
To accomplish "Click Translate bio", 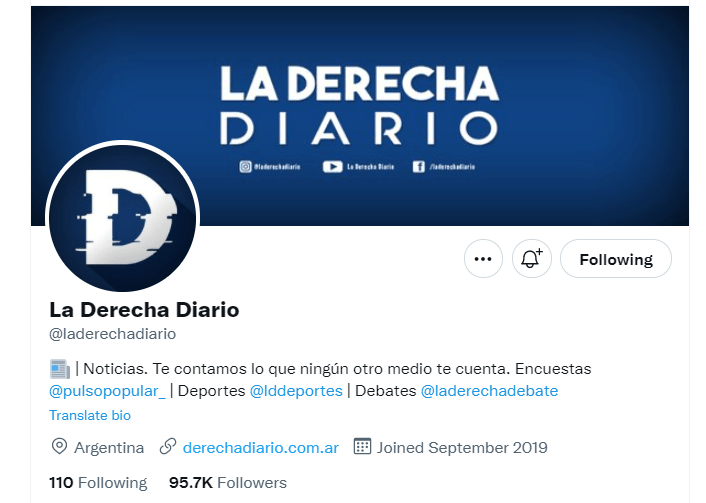I will click(x=90, y=415).
